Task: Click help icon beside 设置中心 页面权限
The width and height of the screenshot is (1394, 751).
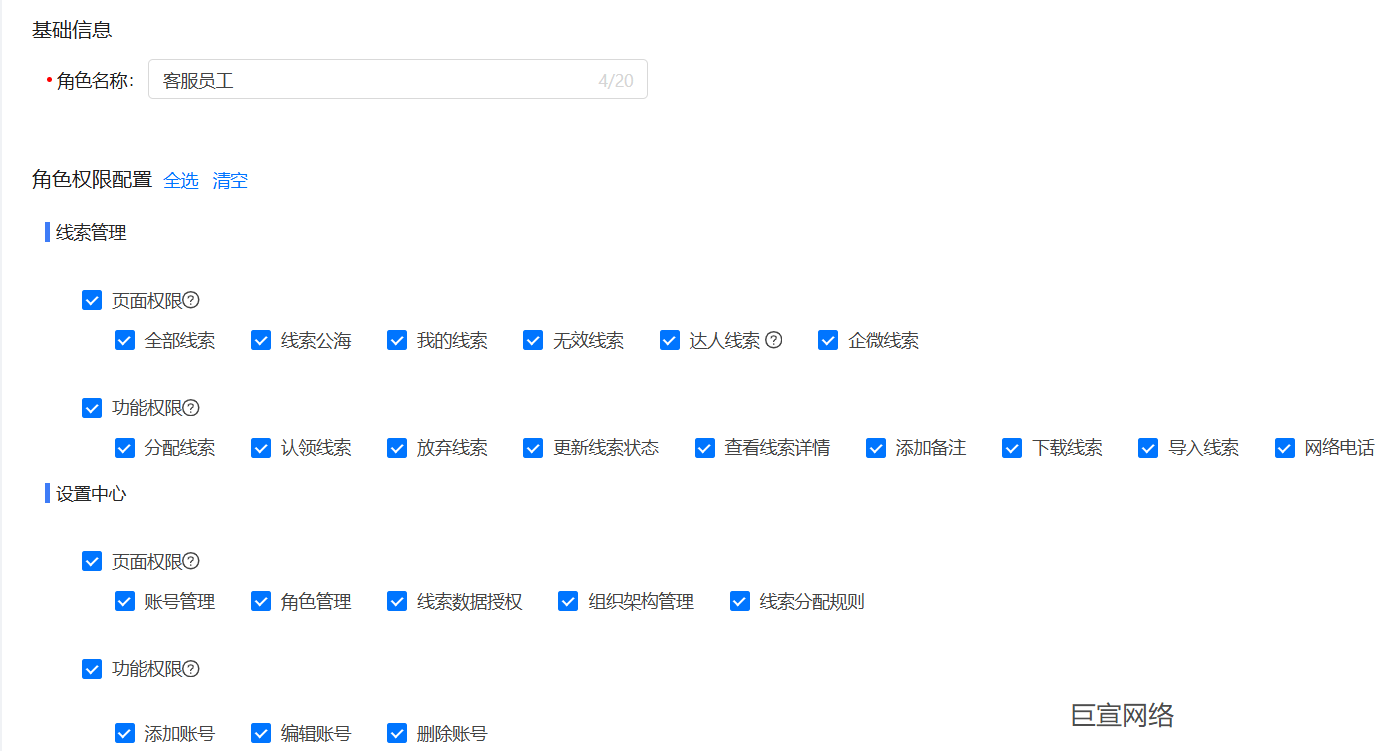Action: (x=191, y=561)
